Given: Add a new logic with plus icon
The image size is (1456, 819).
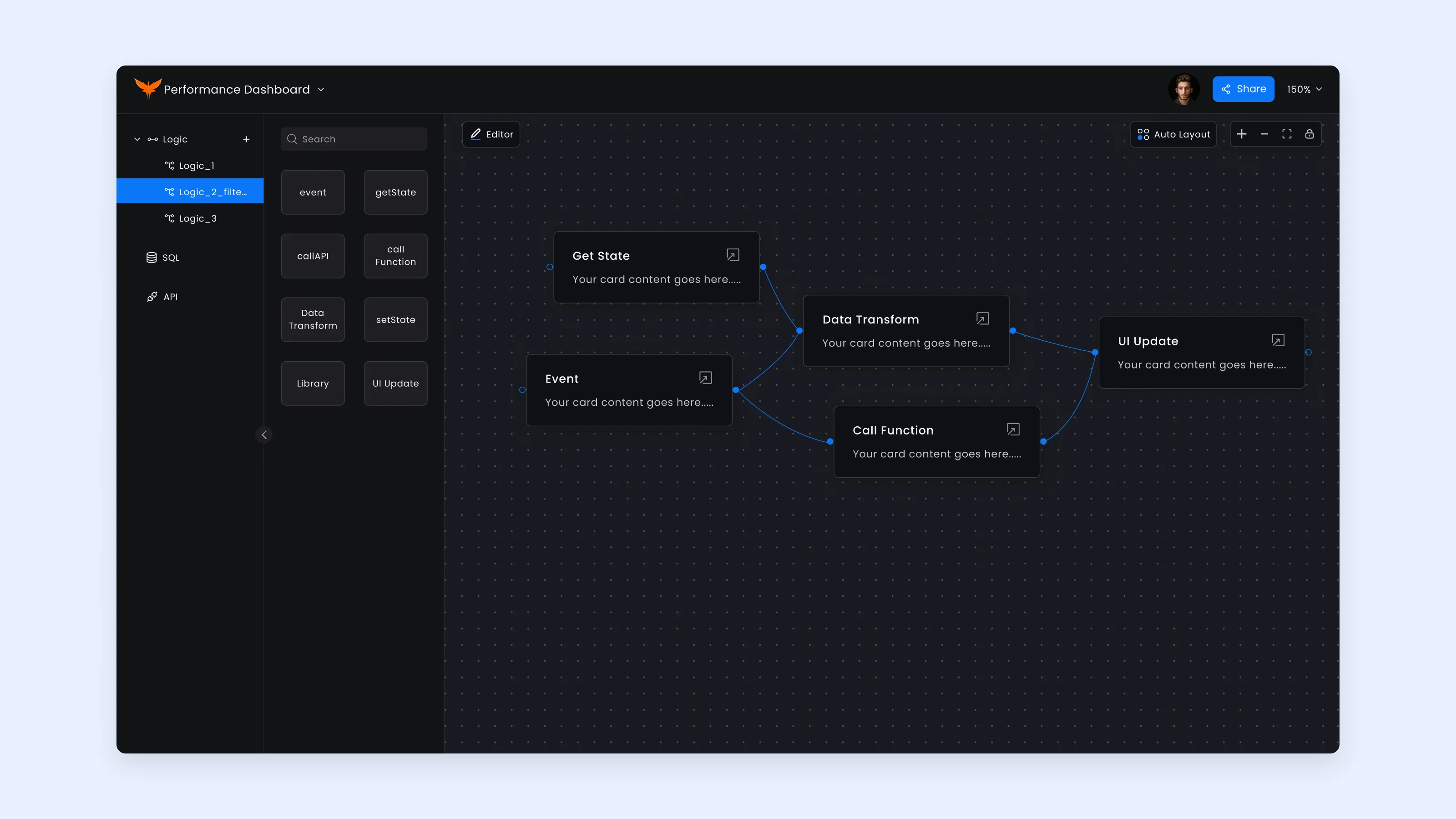Looking at the screenshot, I should (247, 139).
